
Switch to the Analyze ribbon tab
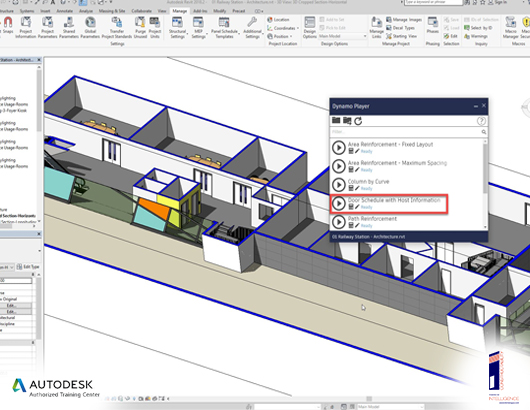pos(86,11)
